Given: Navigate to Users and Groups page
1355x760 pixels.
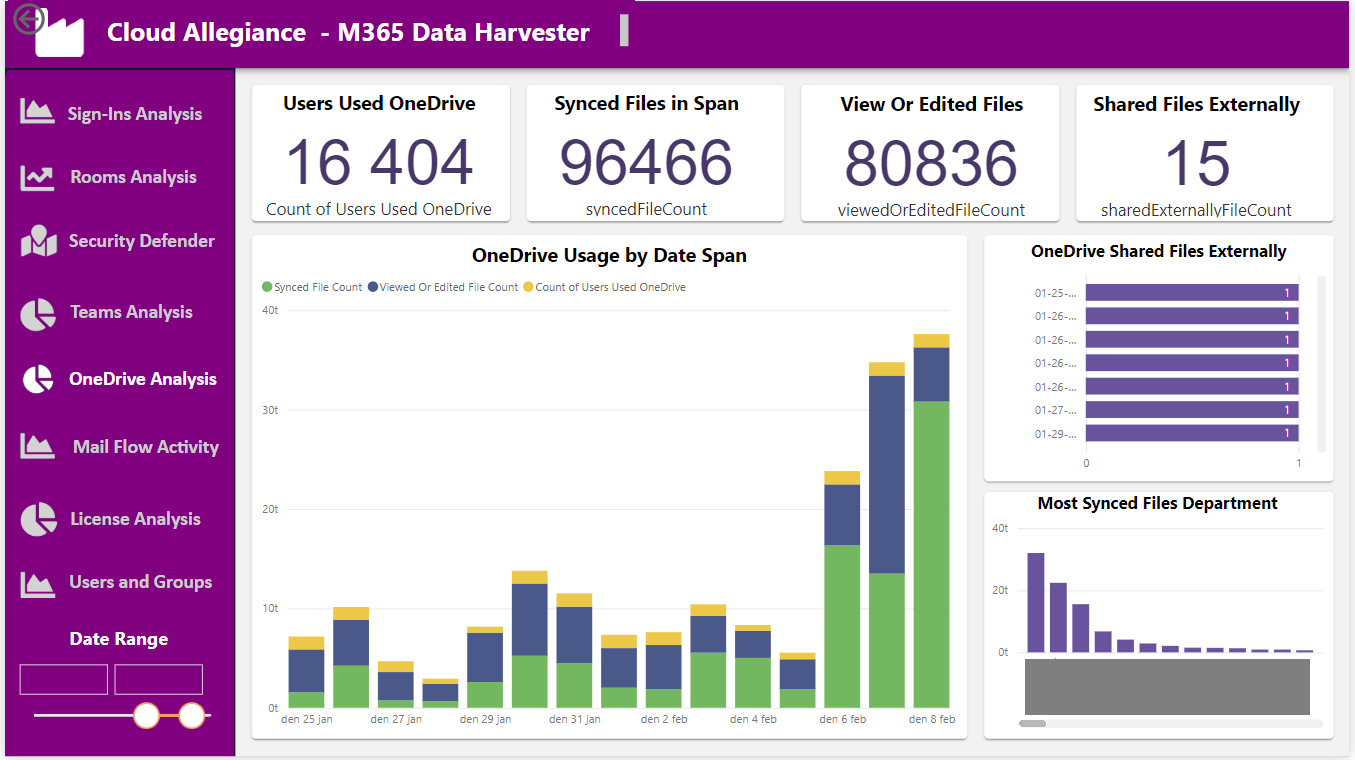Looking at the screenshot, I should click(x=140, y=582).
